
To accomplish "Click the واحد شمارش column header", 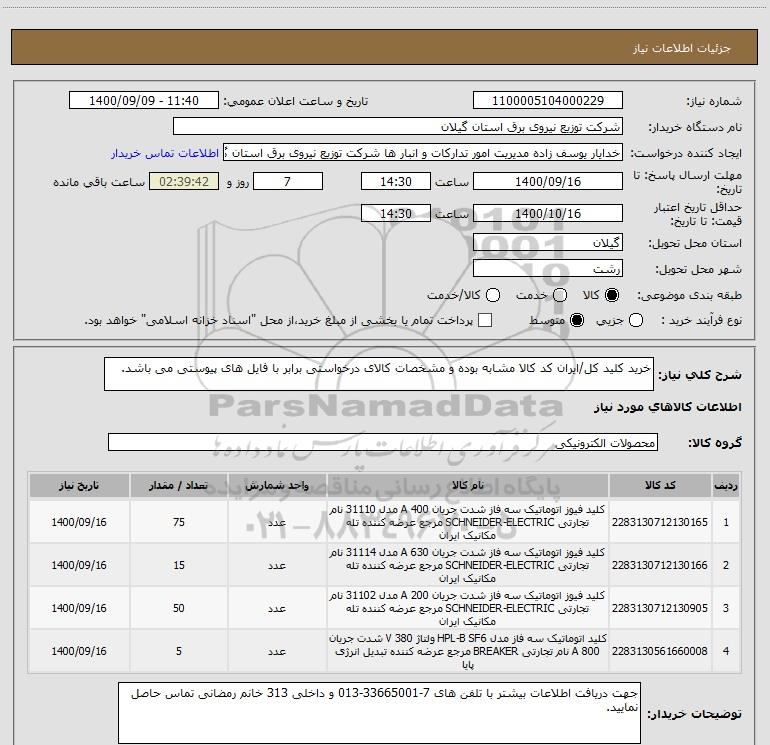I will (277, 486).
